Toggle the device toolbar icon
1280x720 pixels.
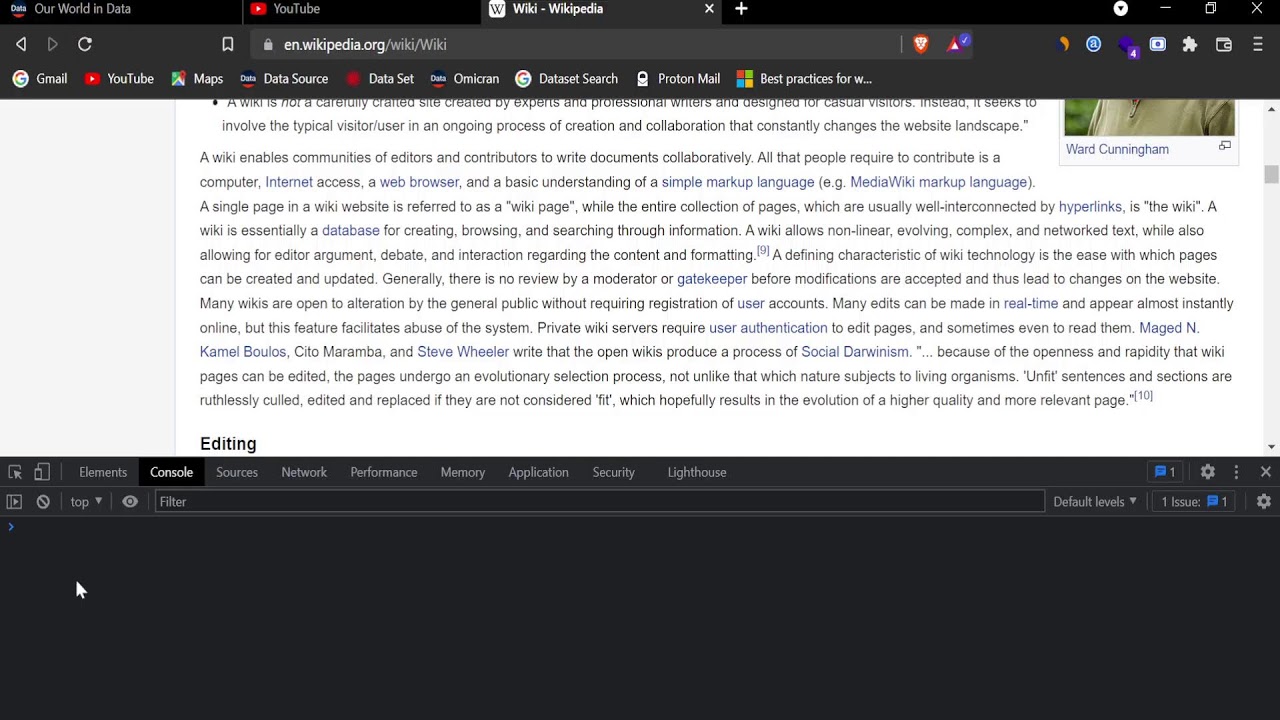pyautogui.click(x=42, y=472)
